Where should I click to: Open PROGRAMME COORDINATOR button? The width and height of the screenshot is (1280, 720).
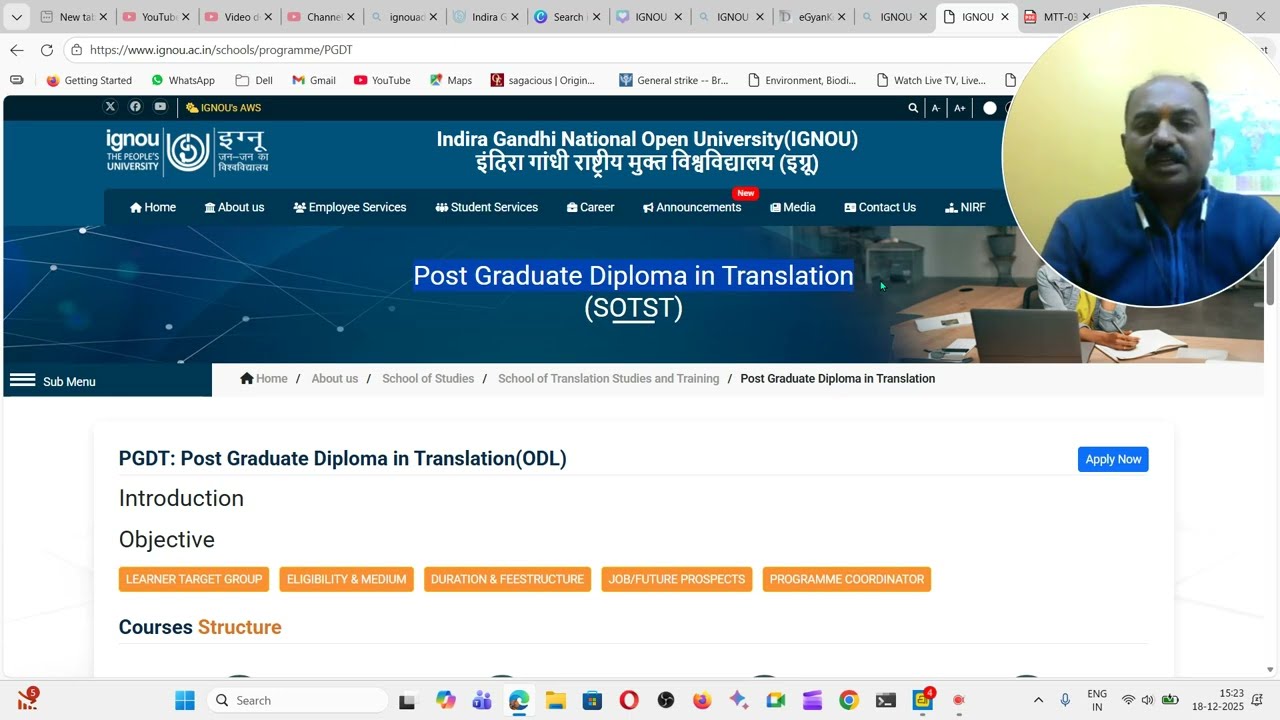click(x=847, y=579)
